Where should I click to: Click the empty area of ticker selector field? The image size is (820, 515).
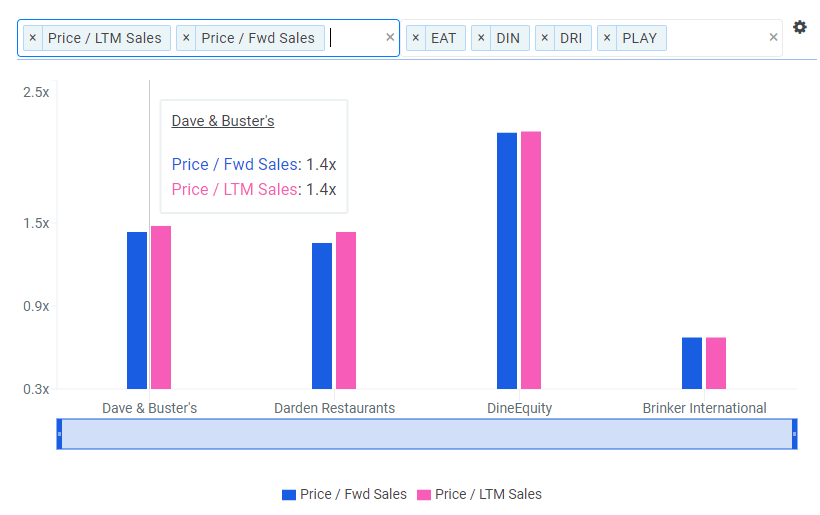click(x=716, y=38)
